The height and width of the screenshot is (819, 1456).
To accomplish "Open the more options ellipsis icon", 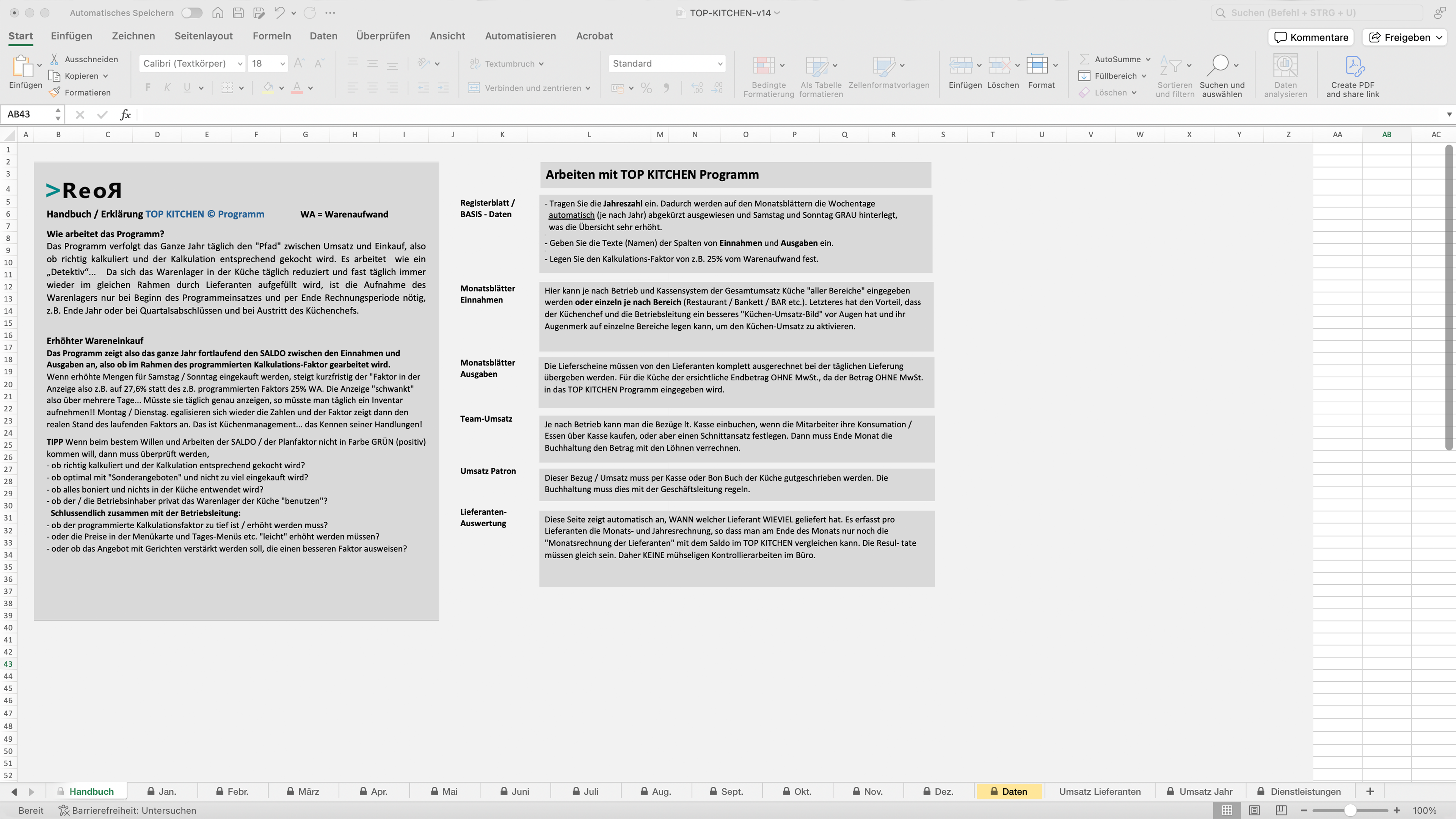I will (x=330, y=13).
